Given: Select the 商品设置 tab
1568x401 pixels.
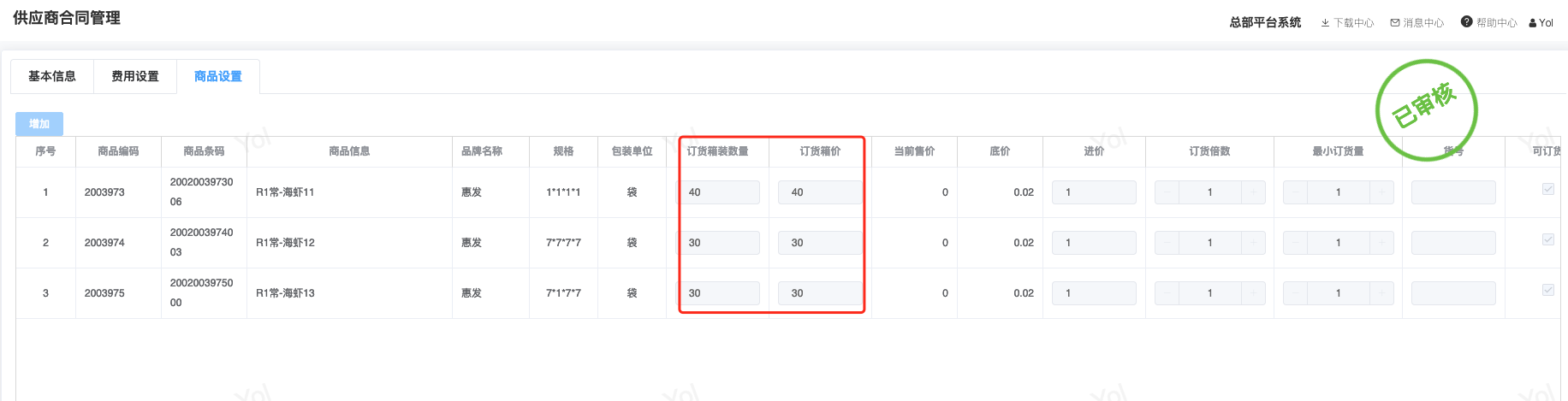Looking at the screenshot, I should click(218, 76).
